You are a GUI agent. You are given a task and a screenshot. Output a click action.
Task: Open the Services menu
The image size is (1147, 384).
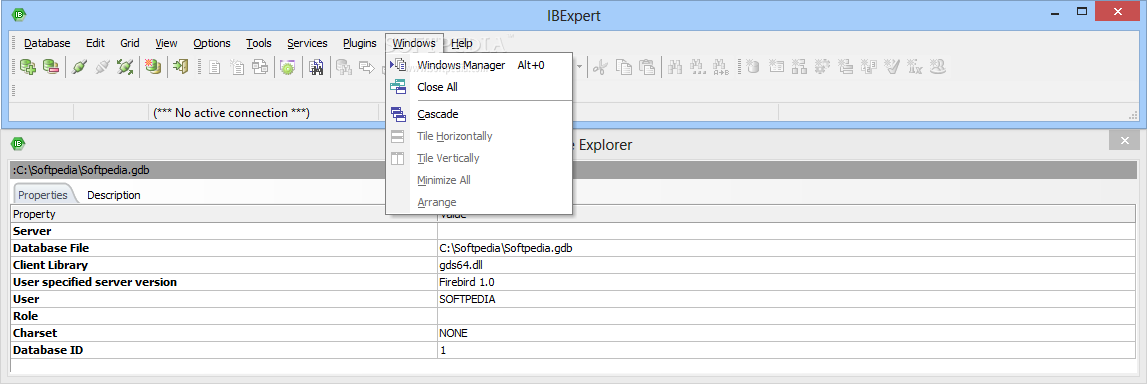(x=307, y=43)
